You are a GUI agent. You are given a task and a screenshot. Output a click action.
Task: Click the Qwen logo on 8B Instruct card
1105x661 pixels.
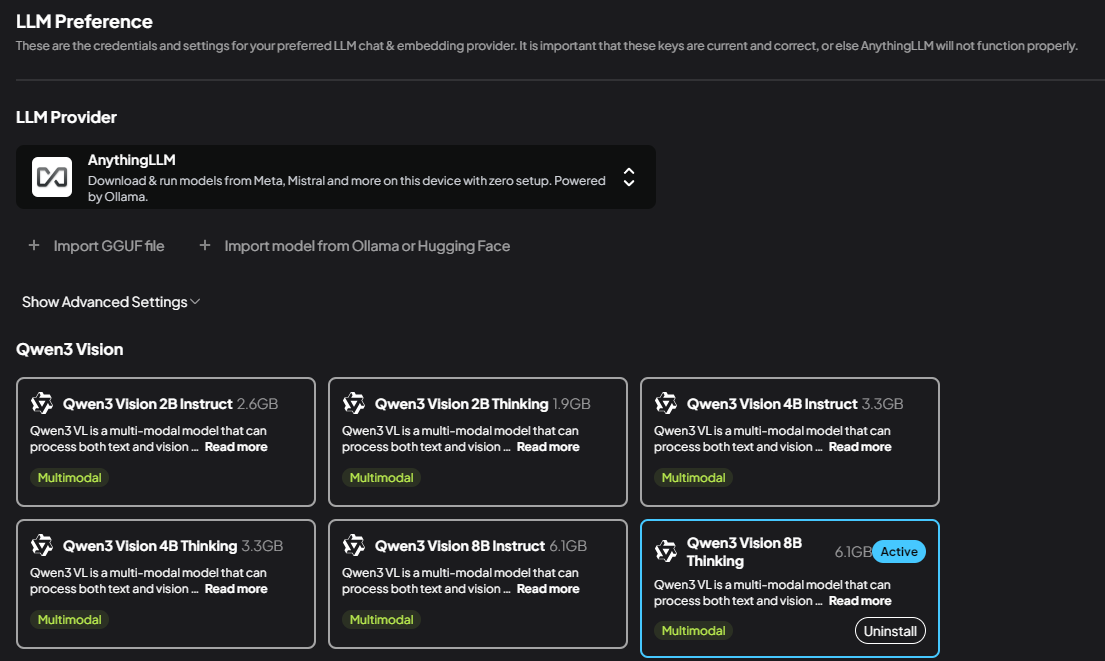[354, 545]
